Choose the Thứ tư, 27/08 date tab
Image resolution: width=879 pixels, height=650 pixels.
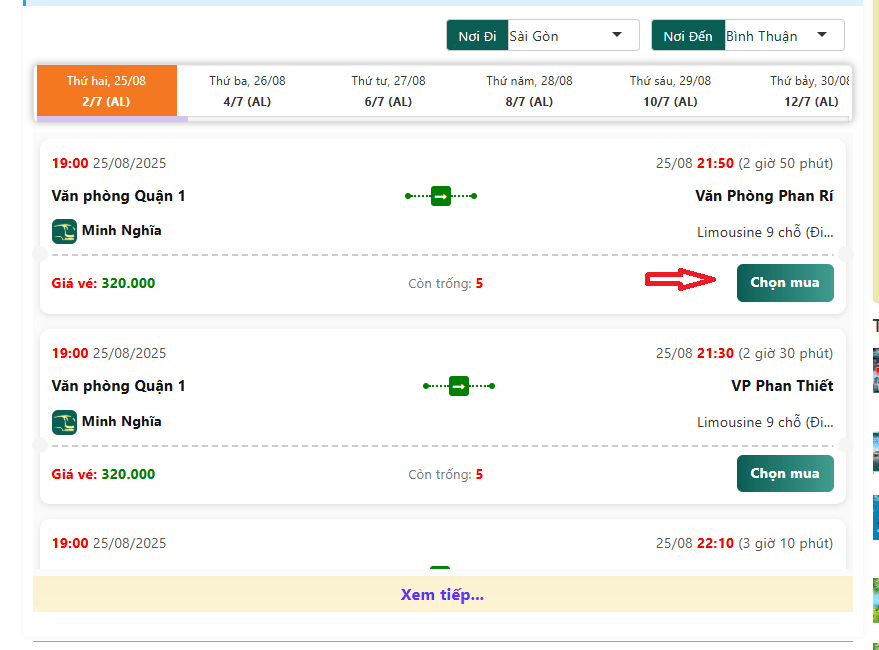pos(388,91)
